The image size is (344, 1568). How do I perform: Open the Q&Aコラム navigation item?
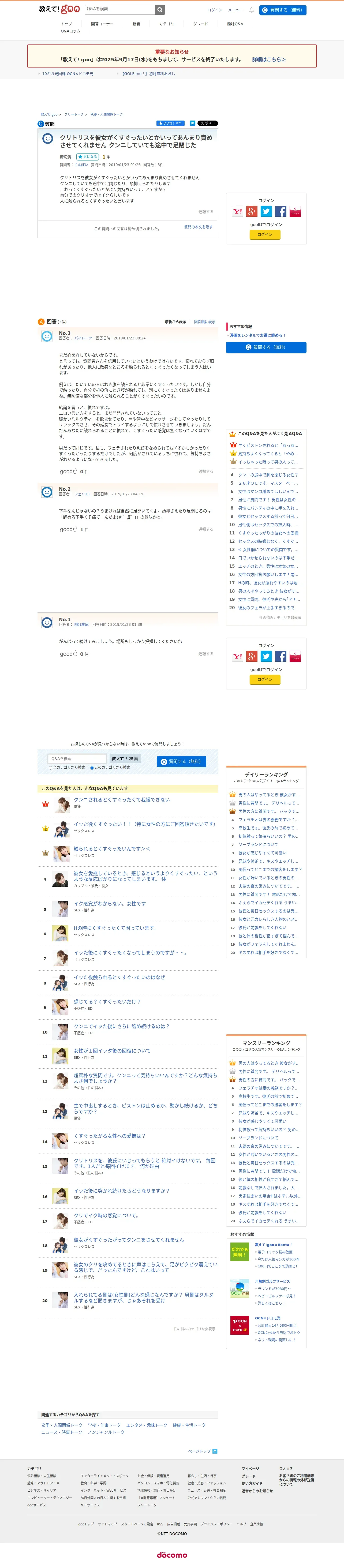[x=71, y=31]
